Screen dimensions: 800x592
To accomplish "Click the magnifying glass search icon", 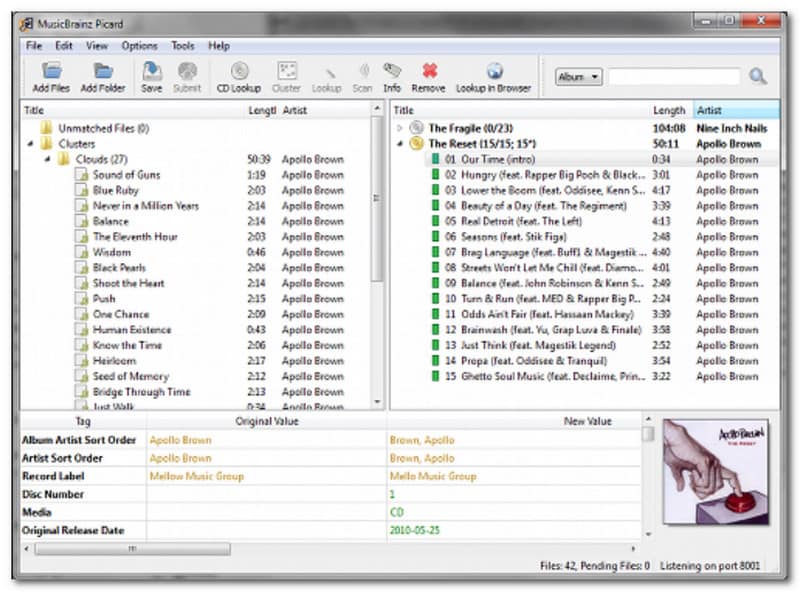I will click(758, 77).
